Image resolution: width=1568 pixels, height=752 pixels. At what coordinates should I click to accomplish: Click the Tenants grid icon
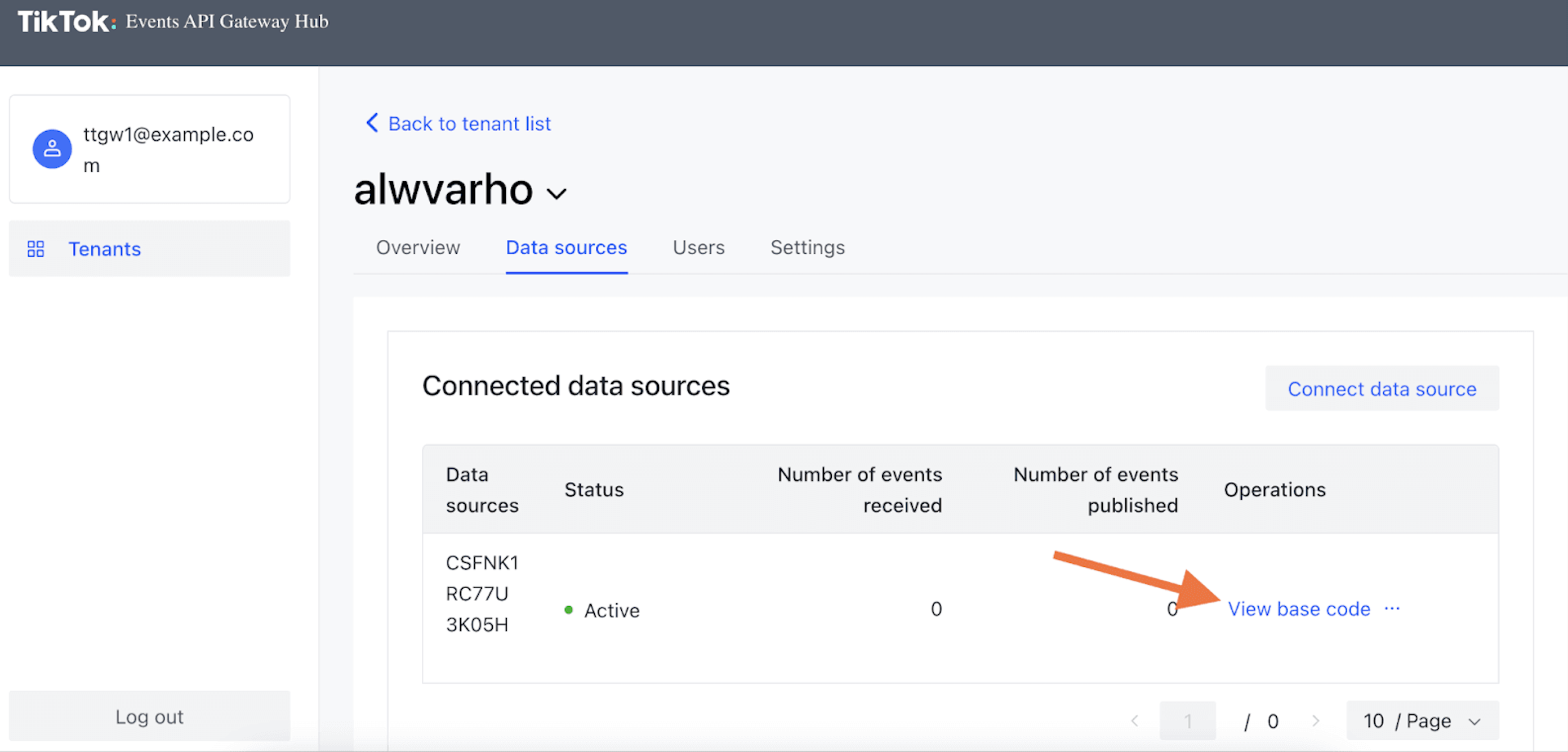point(36,249)
